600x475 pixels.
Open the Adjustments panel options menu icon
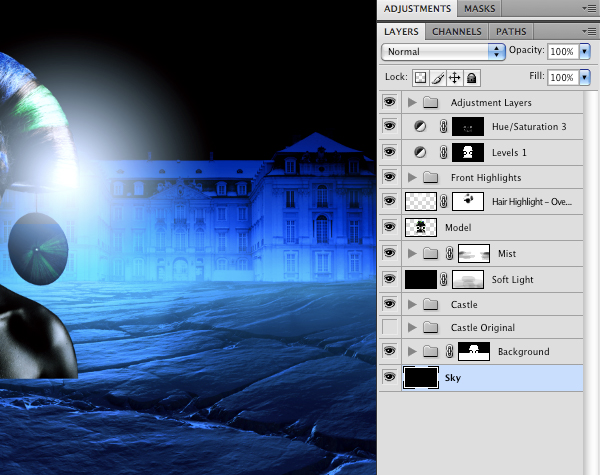point(589,8)
